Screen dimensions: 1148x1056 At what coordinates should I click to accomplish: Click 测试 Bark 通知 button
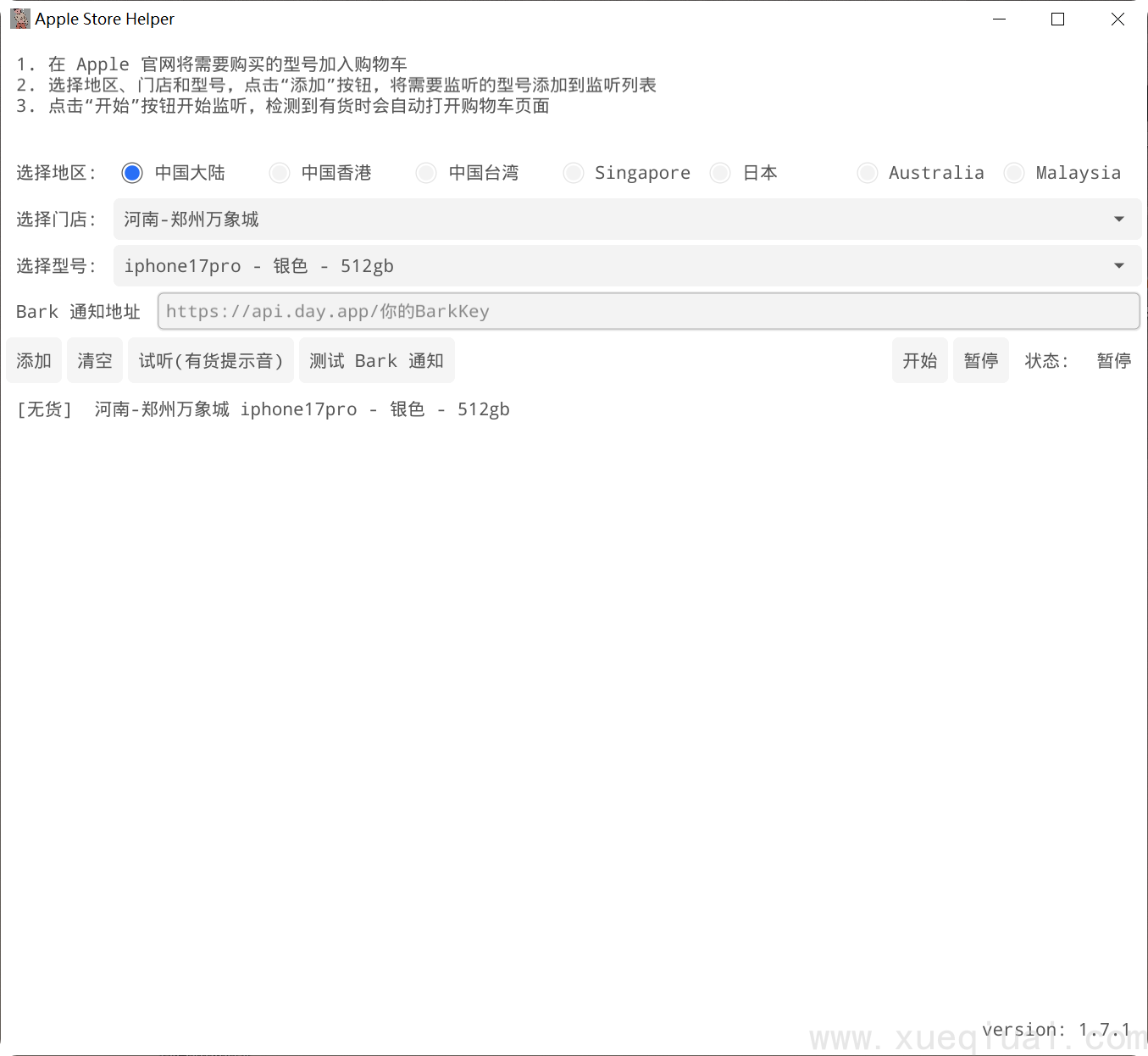[x=377, y=360]
